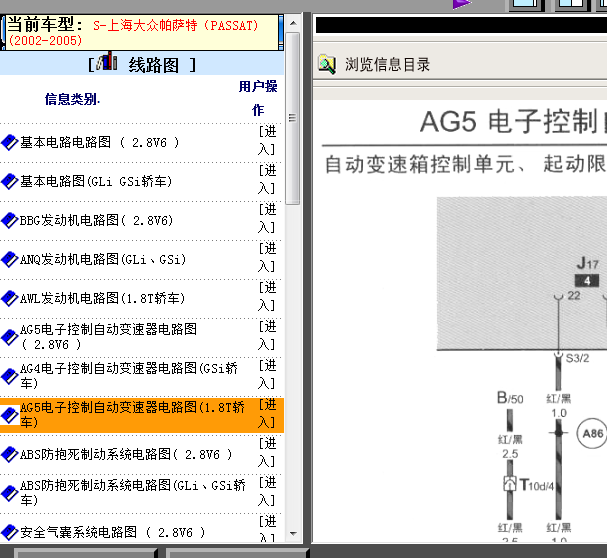Open ABS防抱死制动系统电路图(GLi、GSi轿车) entry
The width and height of the screenshot is (607, 558).
(133, 493)
